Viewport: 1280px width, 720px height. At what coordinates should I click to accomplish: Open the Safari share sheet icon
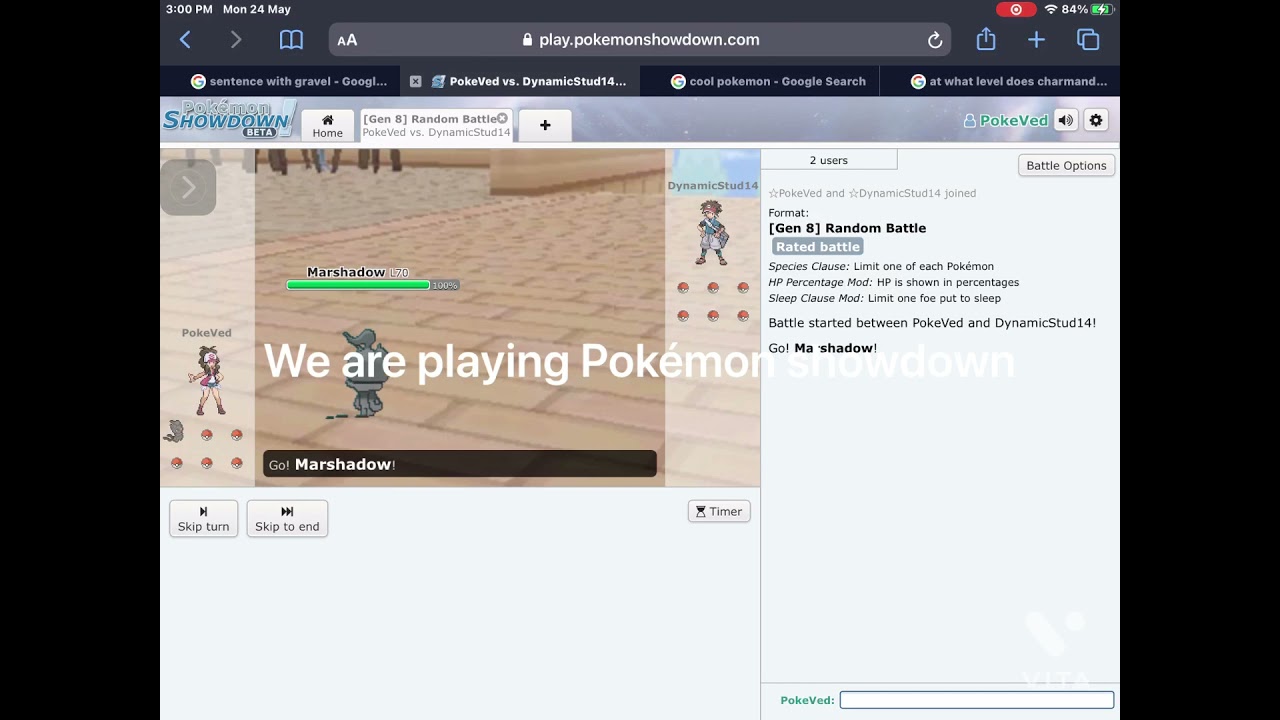[x=986, y=39]
